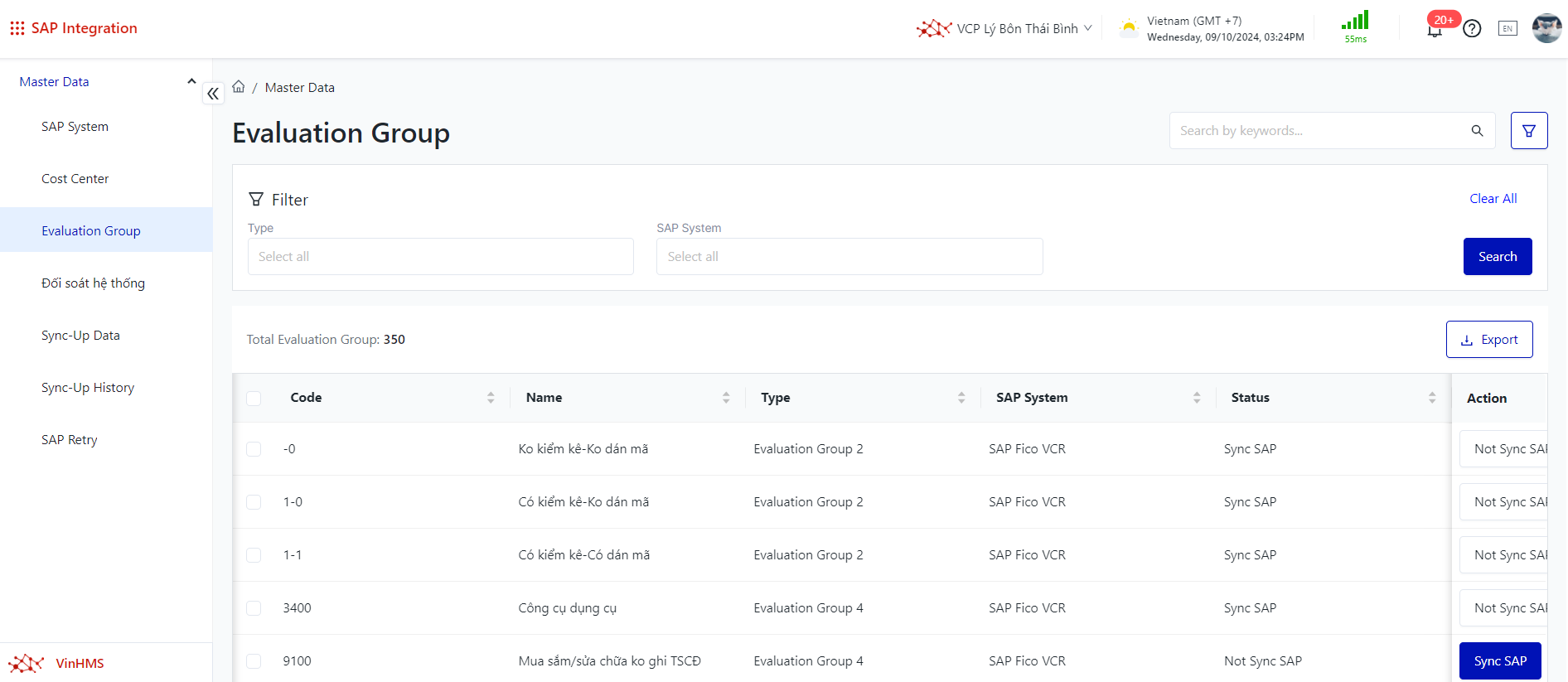The width and height of the screenshot is (1568, 682).
Task: Open the app launcher grid icon
Action: tap(17, 28)
